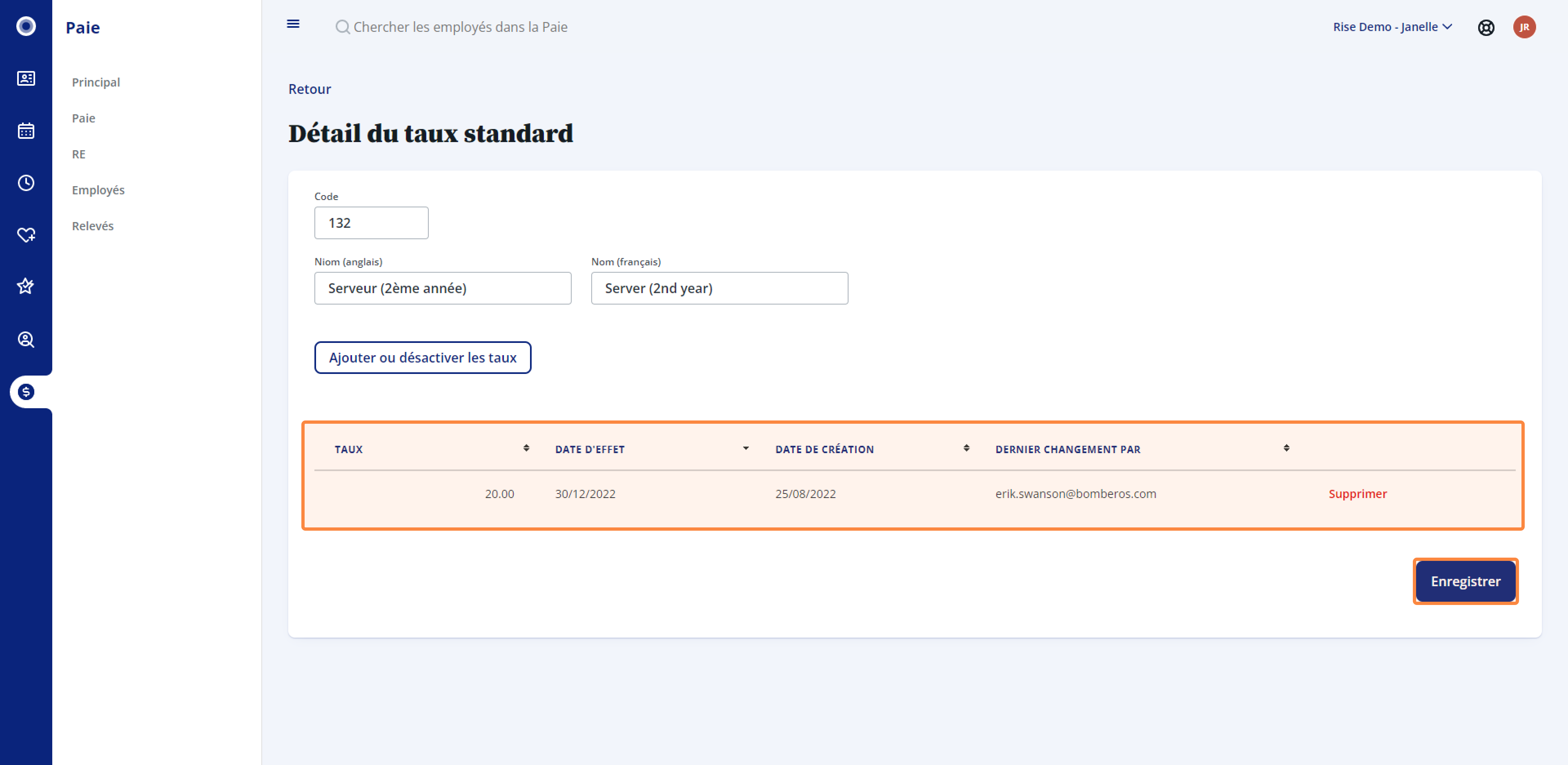This screenshot has height=765, width=1568.
Task: Click the Paie module title
Action: [x=83, y=27]
